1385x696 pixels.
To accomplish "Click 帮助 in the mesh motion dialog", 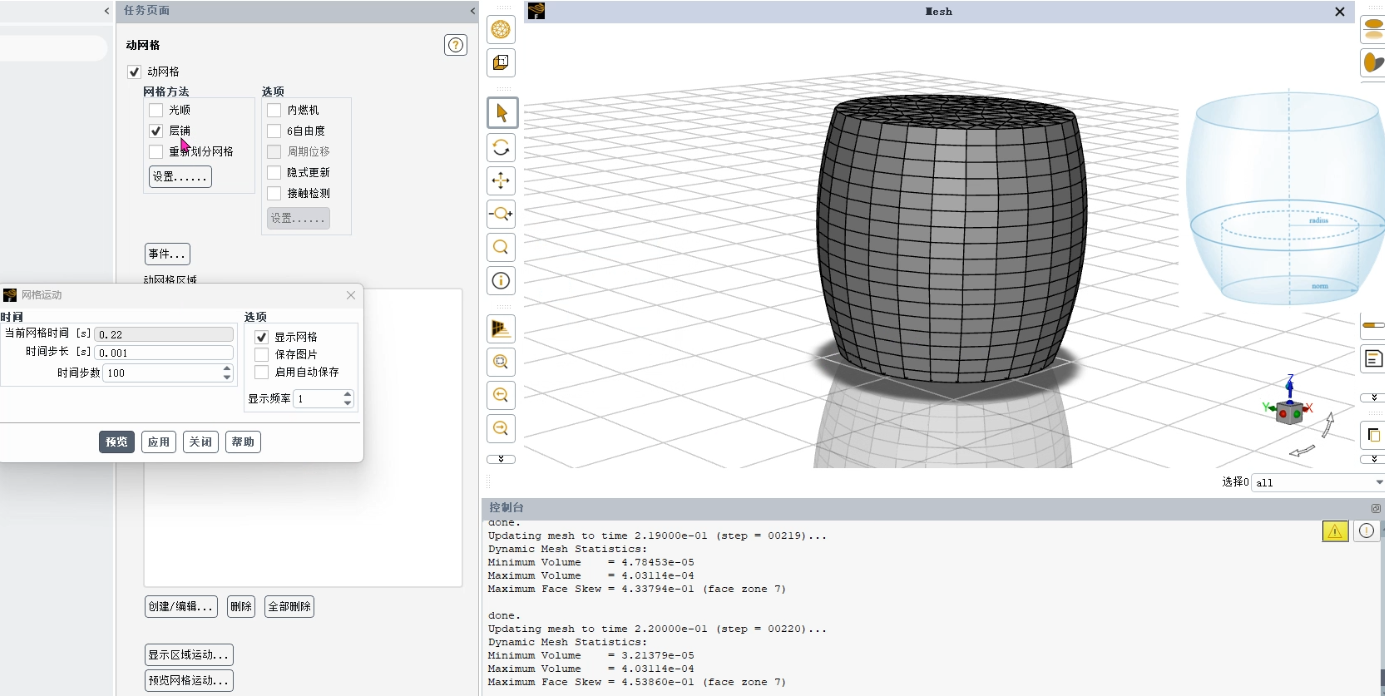I will 243,442.
